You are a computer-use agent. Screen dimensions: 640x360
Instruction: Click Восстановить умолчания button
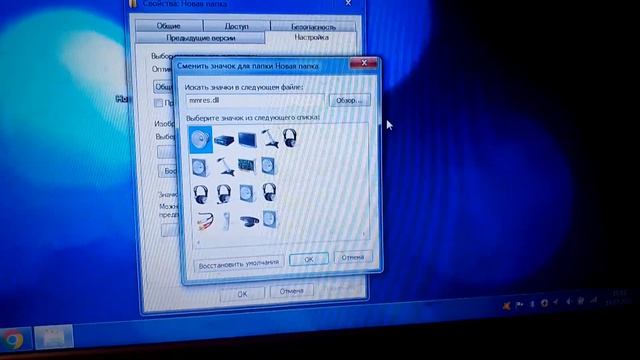point(238,264)
